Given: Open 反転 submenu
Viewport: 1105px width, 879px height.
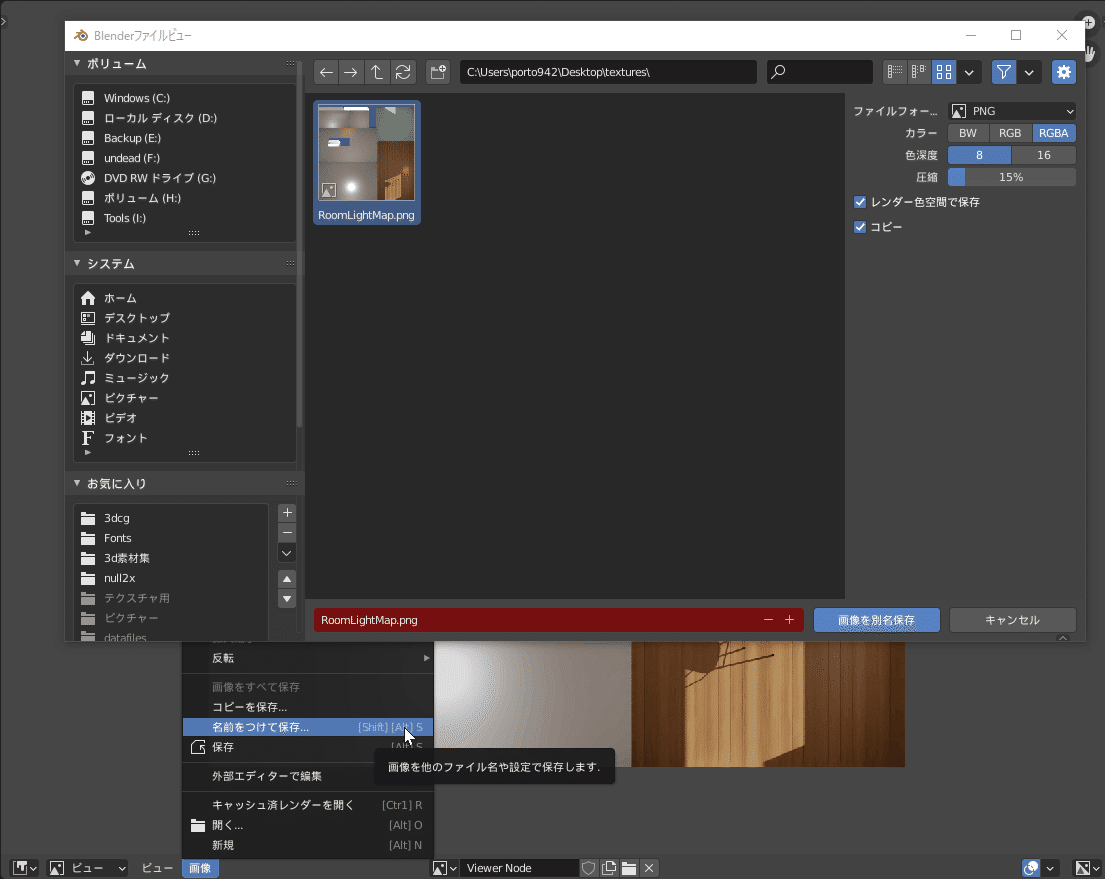Looking at the screenshot, I should tap(308, 658).
